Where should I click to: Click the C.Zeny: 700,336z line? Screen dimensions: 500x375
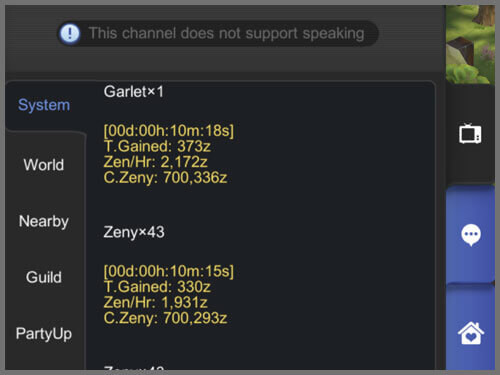click(x=165, y=177)
